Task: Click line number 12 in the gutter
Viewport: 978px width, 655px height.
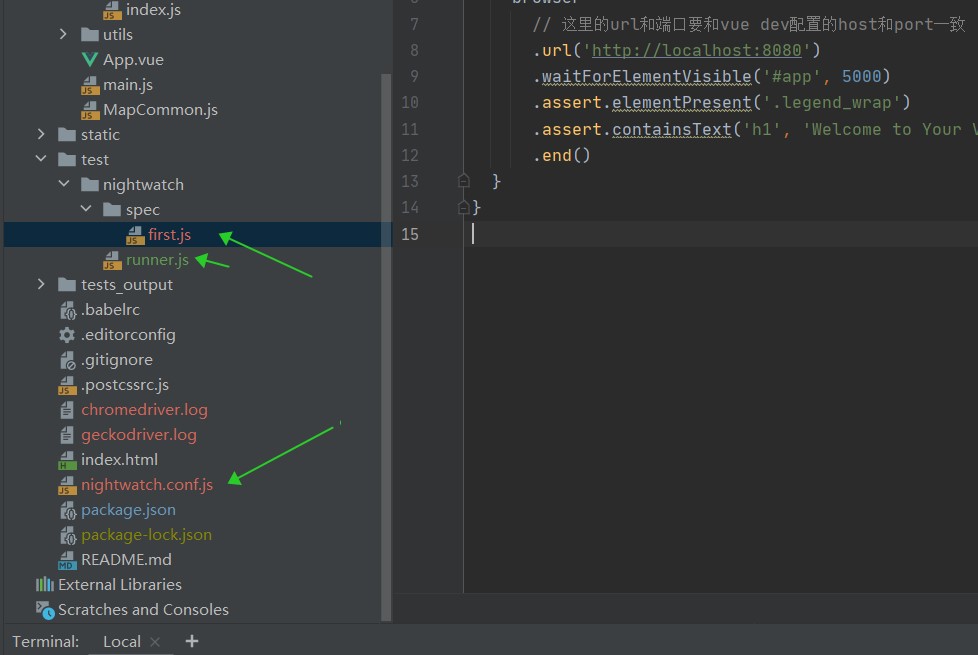Action: 410,155
